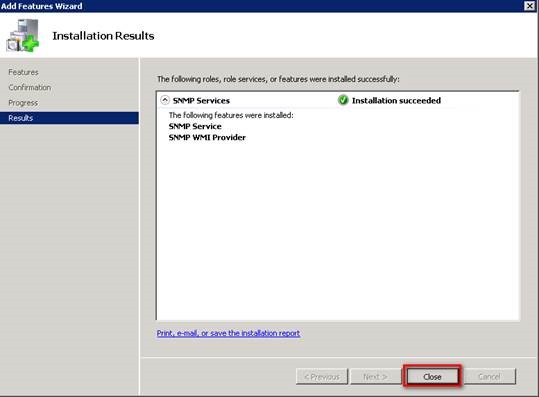Click the Installation succeeded status text
Viewport: 539px width, 397px height.
396,100
